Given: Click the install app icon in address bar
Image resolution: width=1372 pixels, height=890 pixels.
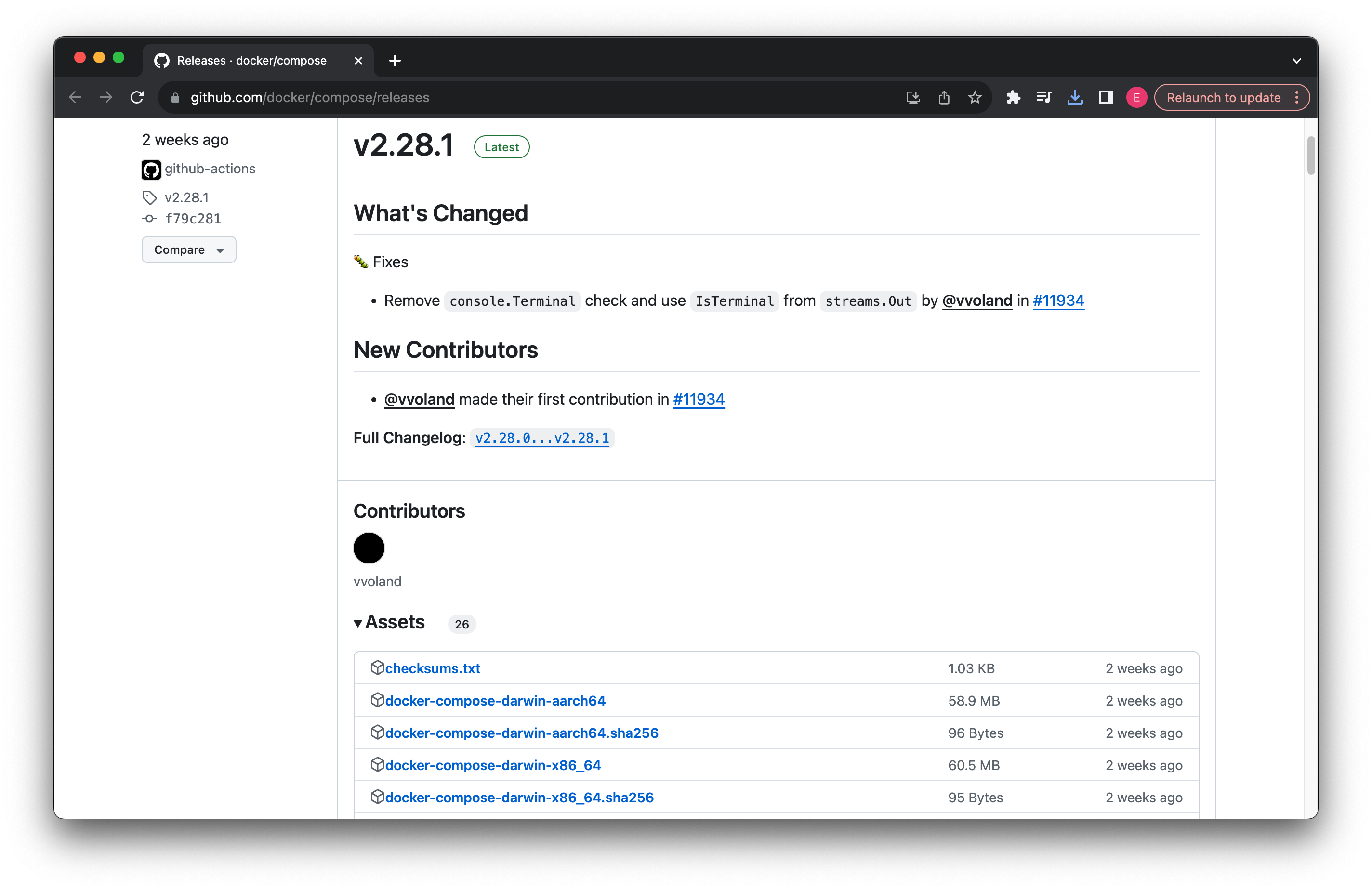Looking at the screenshot, I should (x=913, y=97).
